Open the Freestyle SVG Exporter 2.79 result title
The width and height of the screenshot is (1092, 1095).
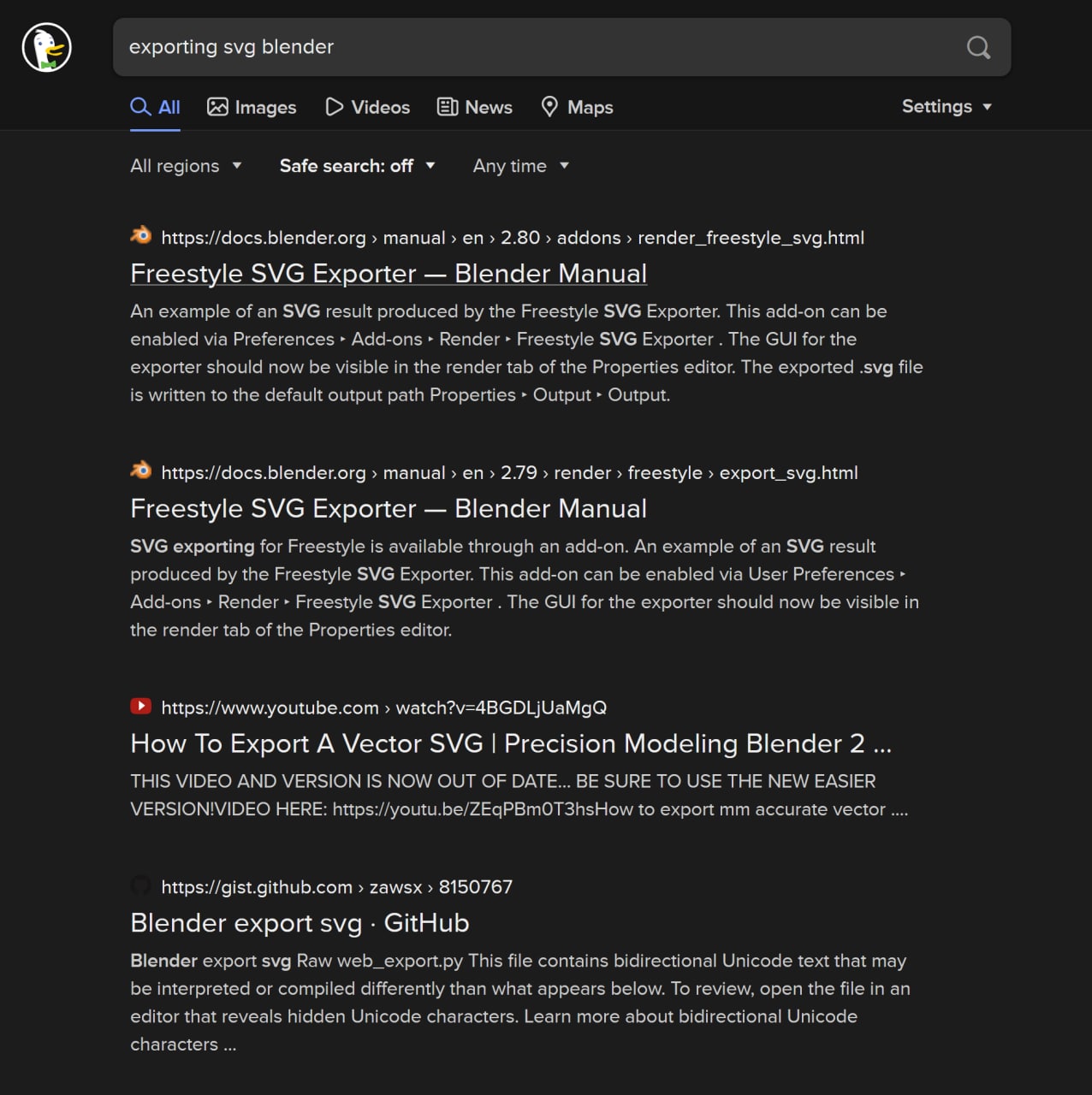click(389, 508)
